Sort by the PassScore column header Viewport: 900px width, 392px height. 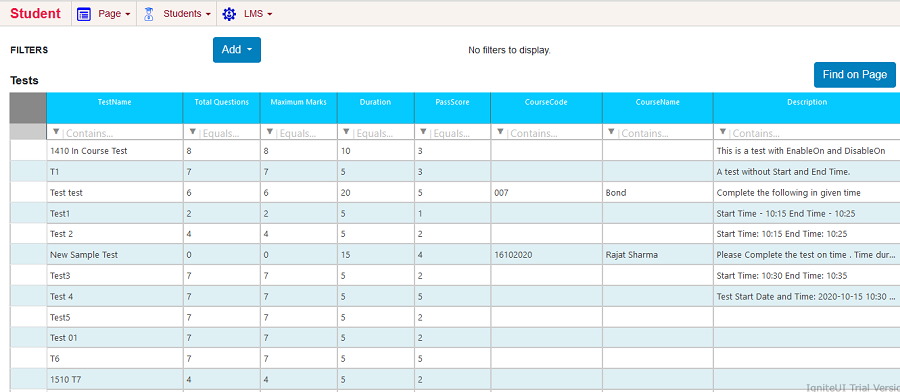tap(452, 108)
